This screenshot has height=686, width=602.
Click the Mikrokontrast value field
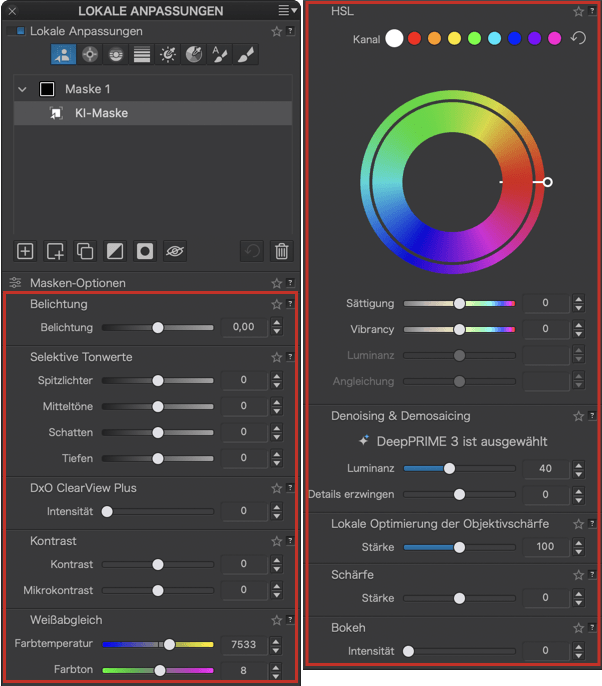click(x=244, y=590)
